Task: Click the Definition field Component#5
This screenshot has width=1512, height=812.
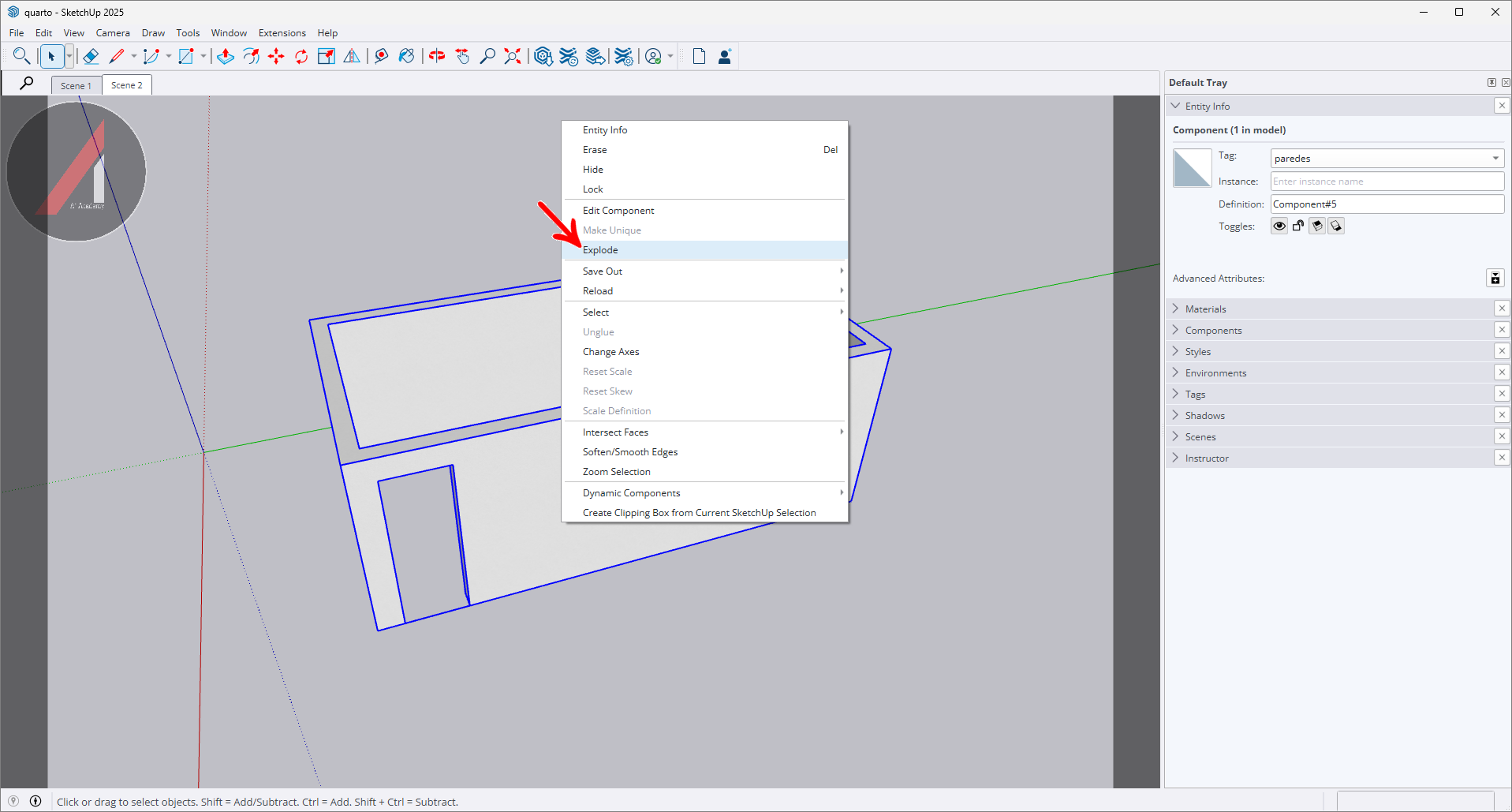Action: click(x=1387, y=204)
